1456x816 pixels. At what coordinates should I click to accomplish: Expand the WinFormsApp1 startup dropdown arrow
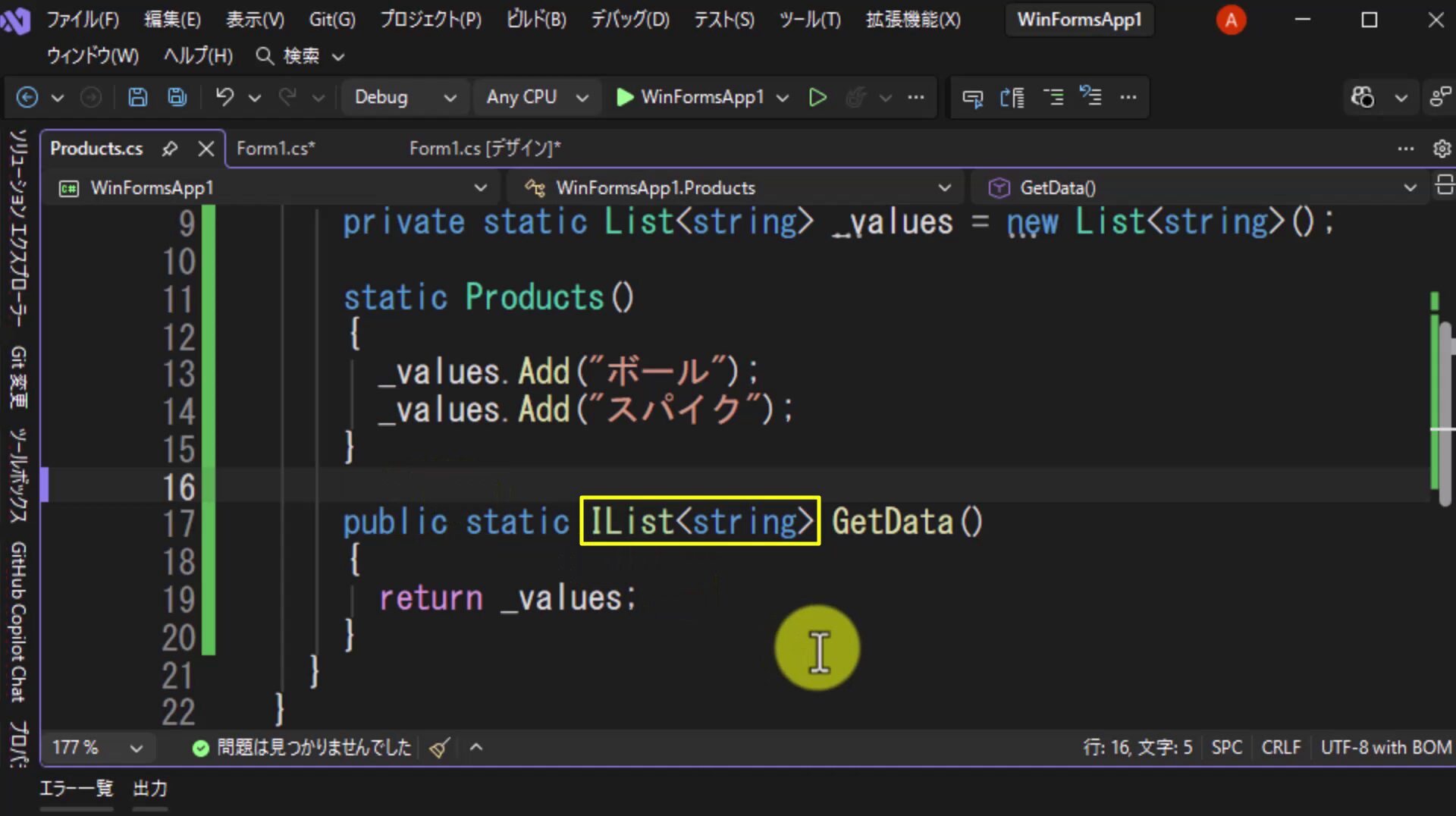pos(783,98)
